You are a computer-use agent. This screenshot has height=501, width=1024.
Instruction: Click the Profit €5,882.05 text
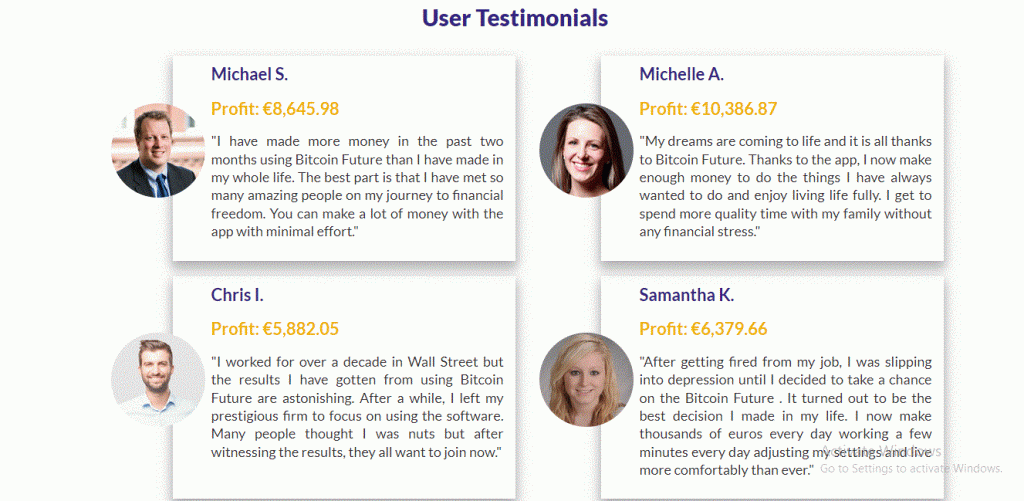(275, 329)
